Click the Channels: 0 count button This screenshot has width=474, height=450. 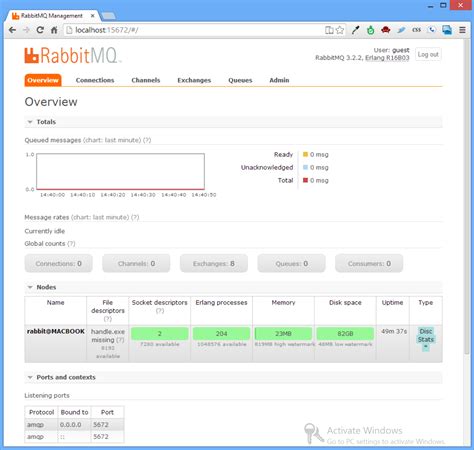[x=136, y=264]
